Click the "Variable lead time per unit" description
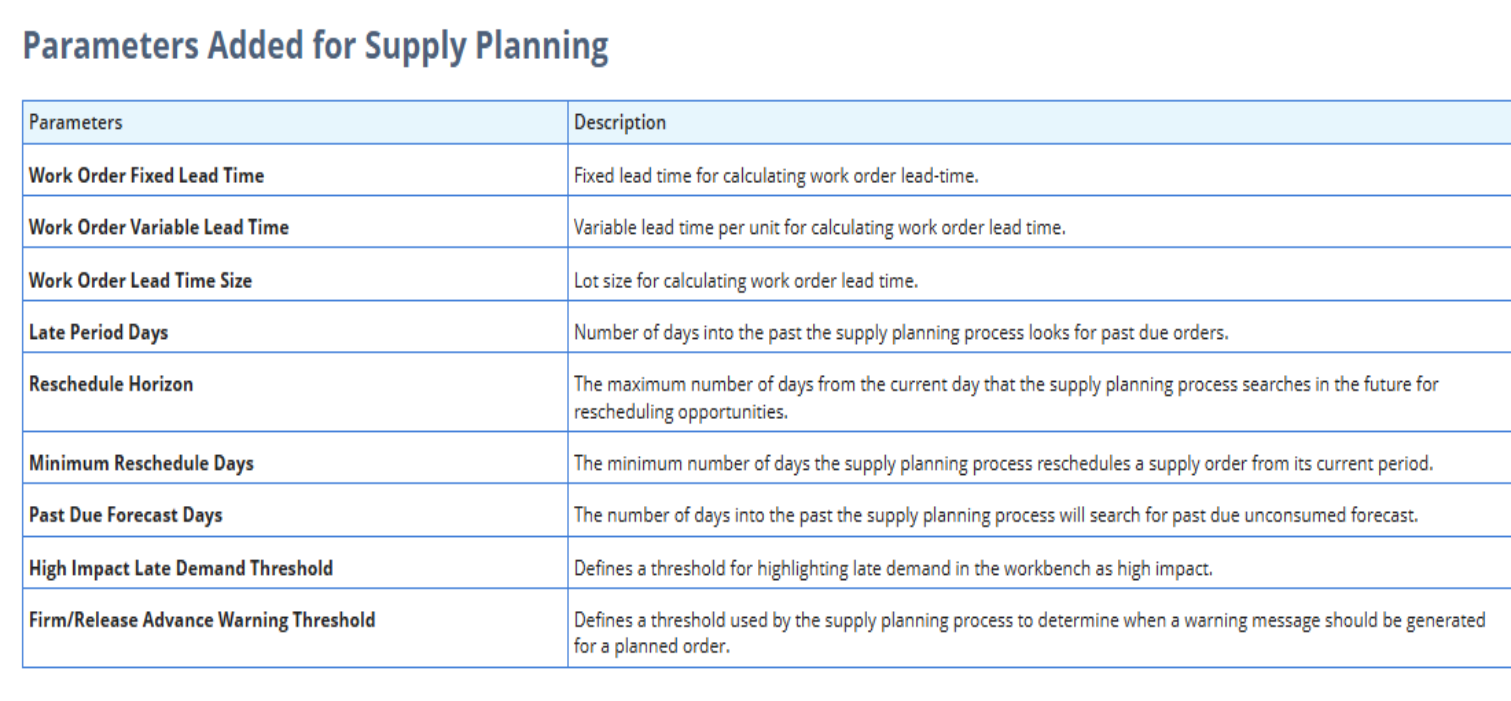 point(819,227)
